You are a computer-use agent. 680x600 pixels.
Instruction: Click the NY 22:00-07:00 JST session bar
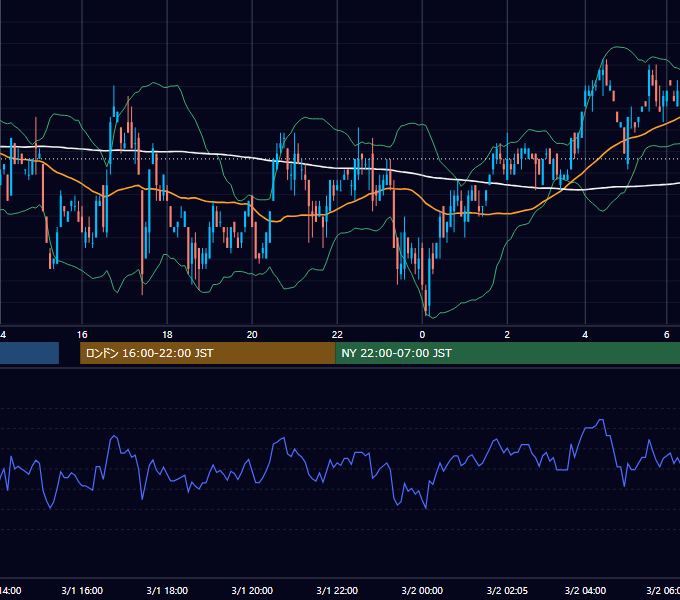coord(507,353)
